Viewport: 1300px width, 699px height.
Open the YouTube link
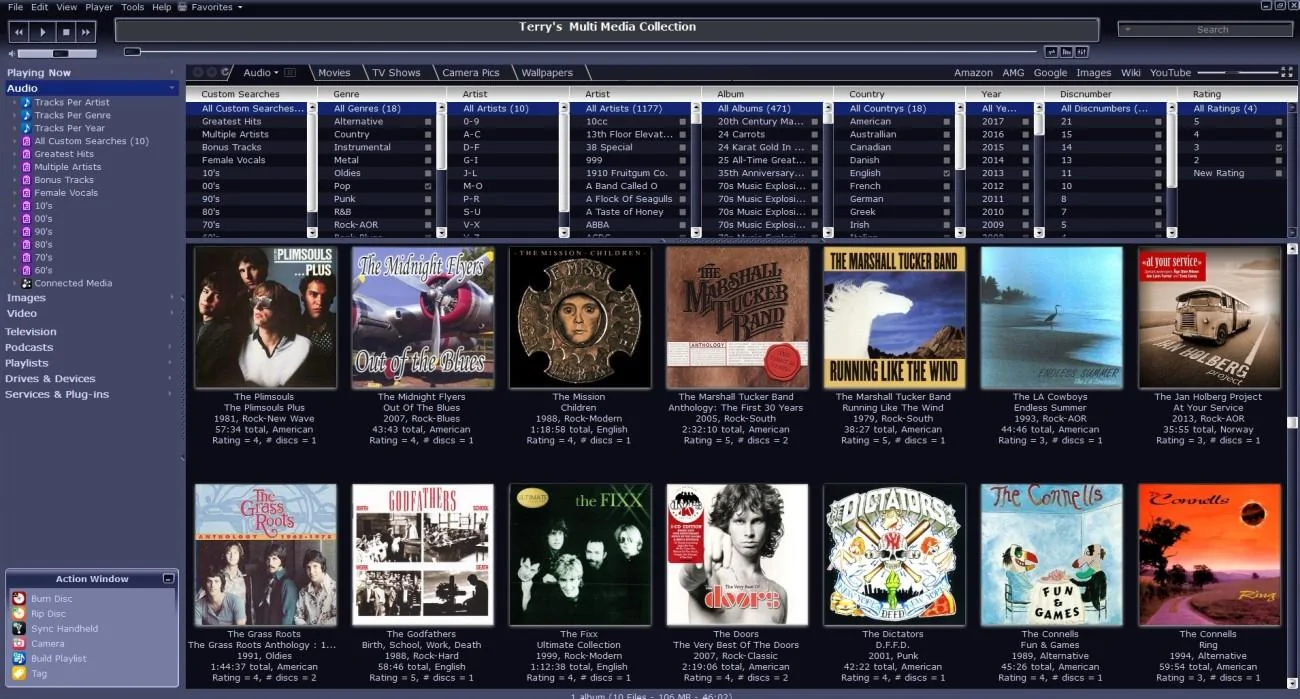[1170, 72]
